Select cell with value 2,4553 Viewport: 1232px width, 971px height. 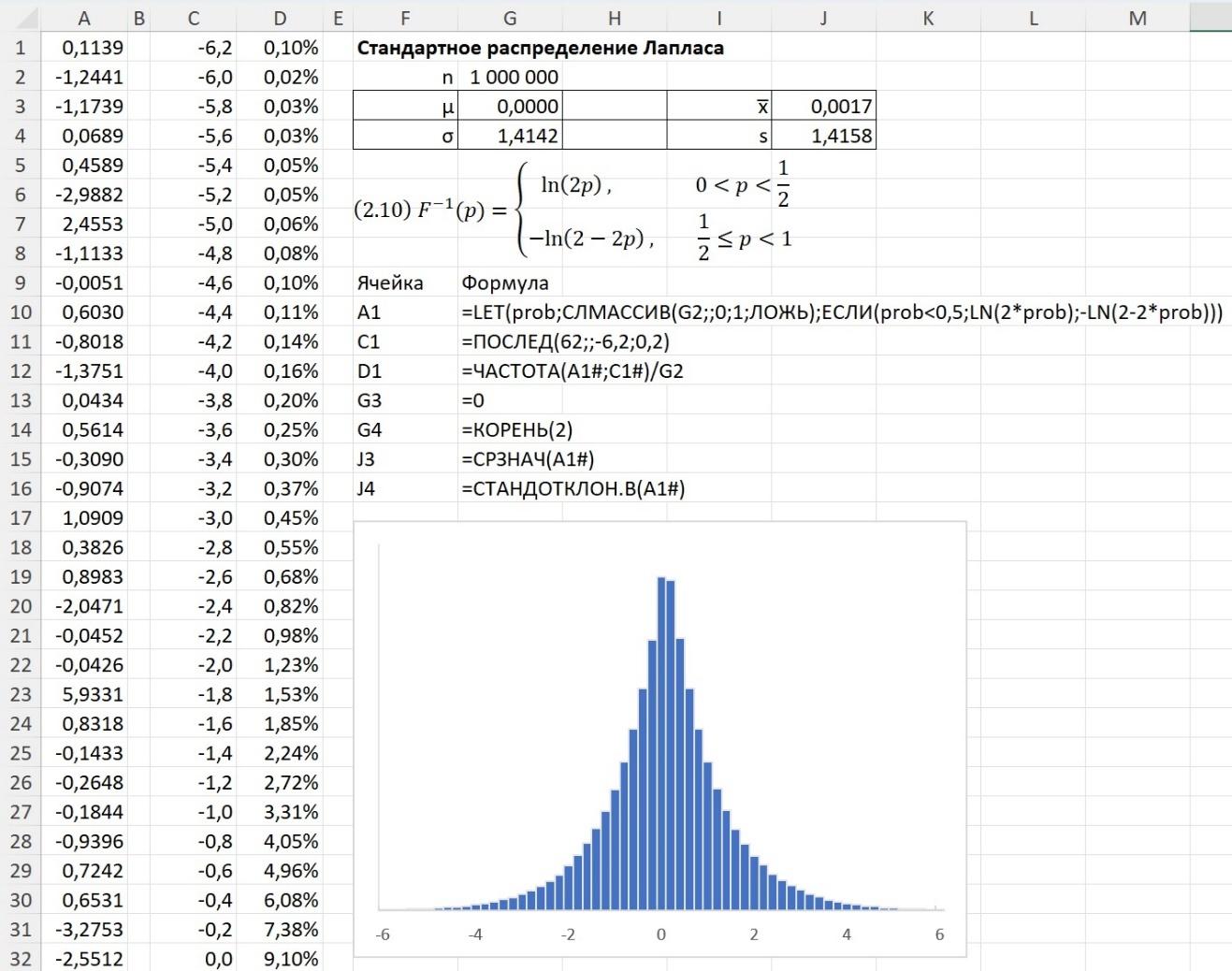(x=84, y=224)
